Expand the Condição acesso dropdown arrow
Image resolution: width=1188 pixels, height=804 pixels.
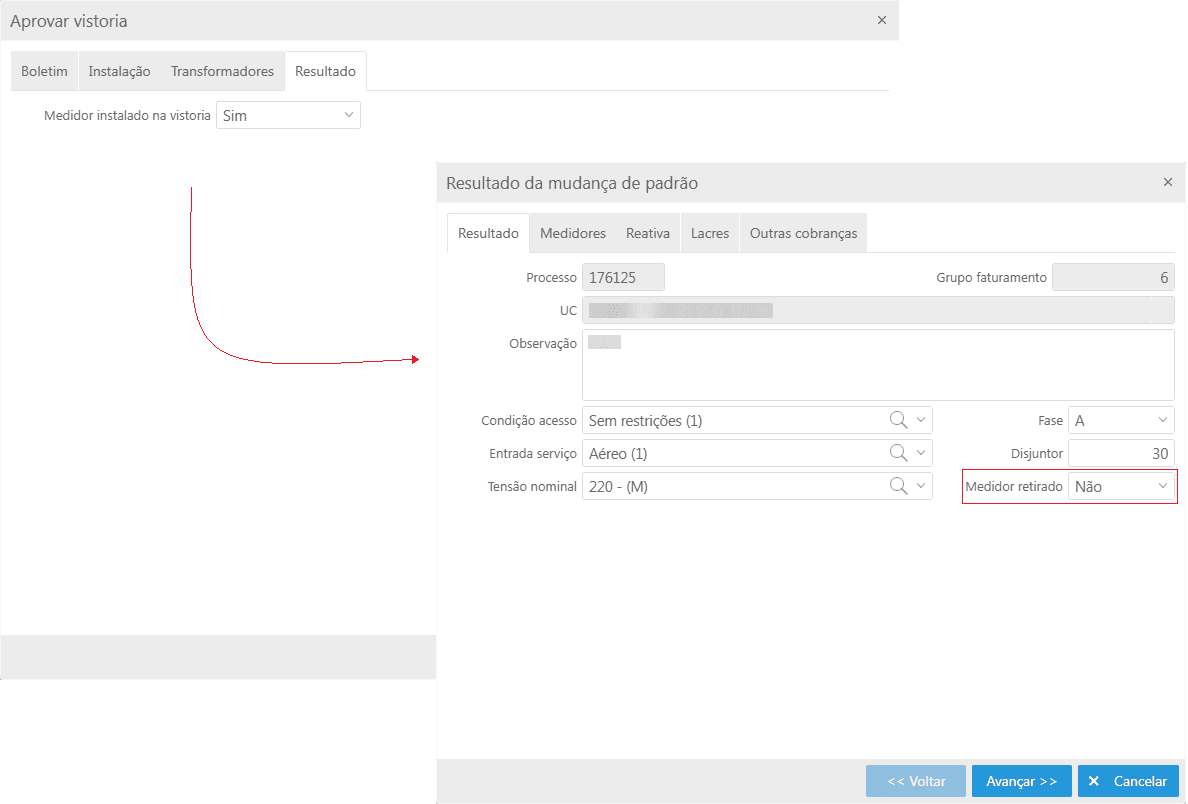coord(921,420)
